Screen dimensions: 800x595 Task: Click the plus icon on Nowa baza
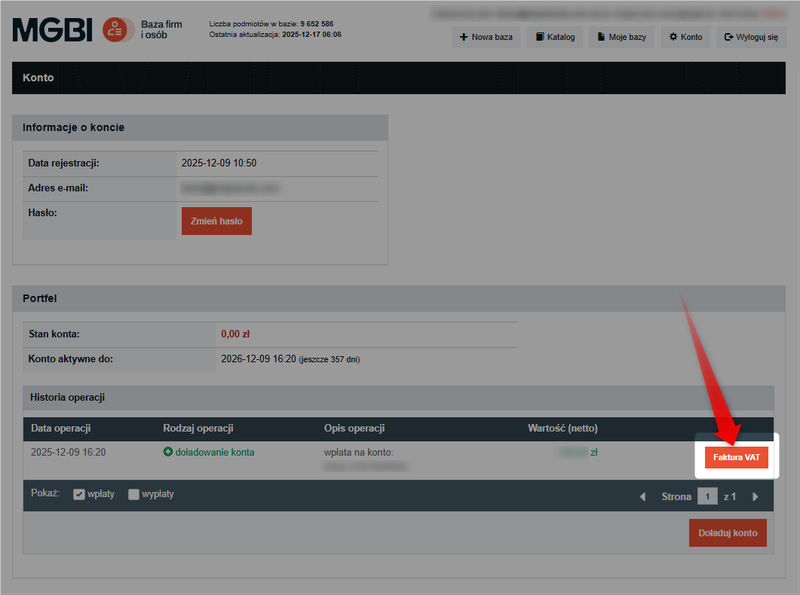(466, 36)
